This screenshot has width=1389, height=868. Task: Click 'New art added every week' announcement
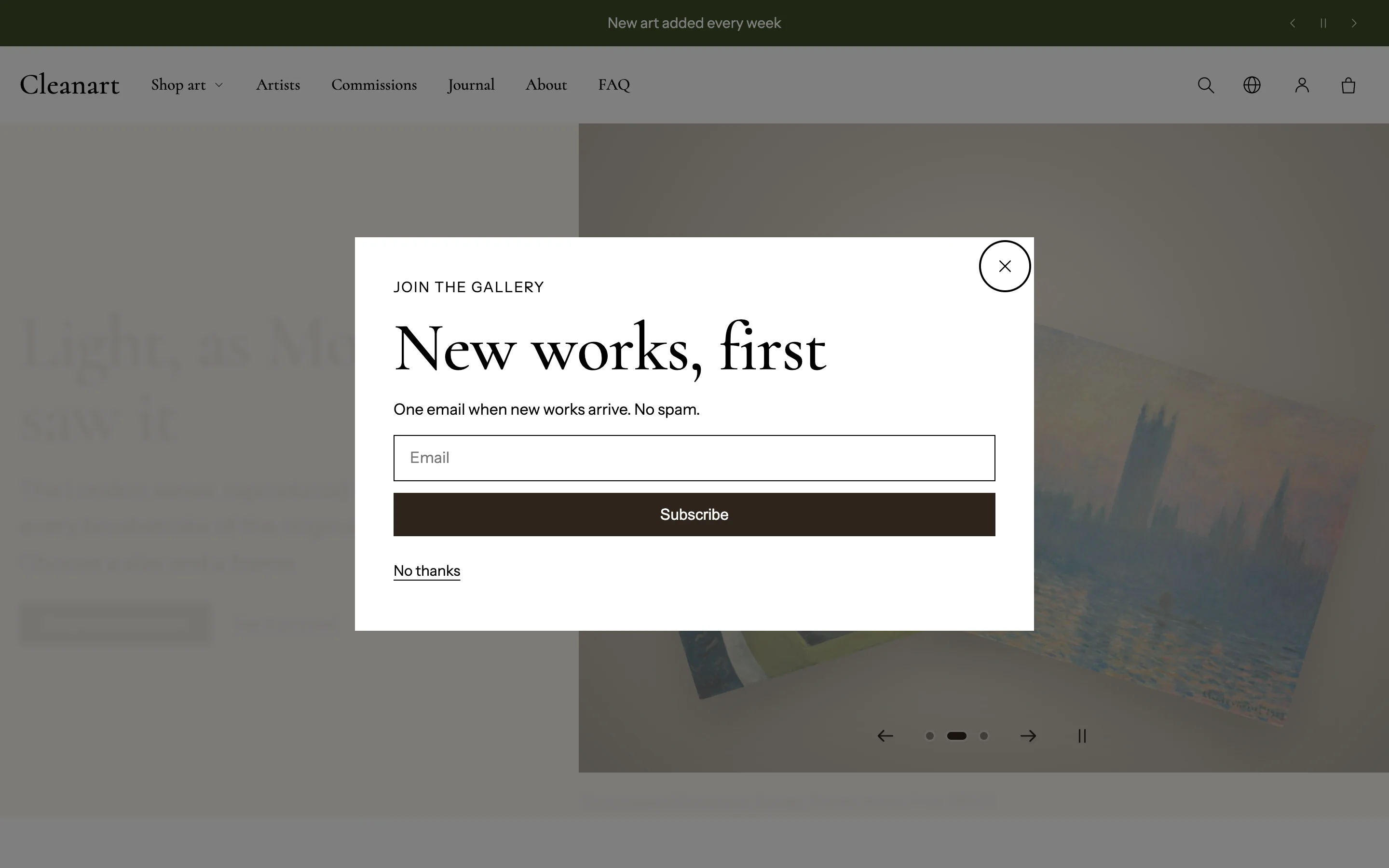(x=694, y=23)
